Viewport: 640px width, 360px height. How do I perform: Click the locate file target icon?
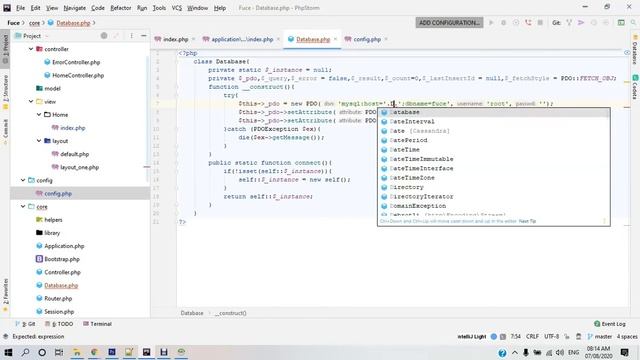pos(104,36)
